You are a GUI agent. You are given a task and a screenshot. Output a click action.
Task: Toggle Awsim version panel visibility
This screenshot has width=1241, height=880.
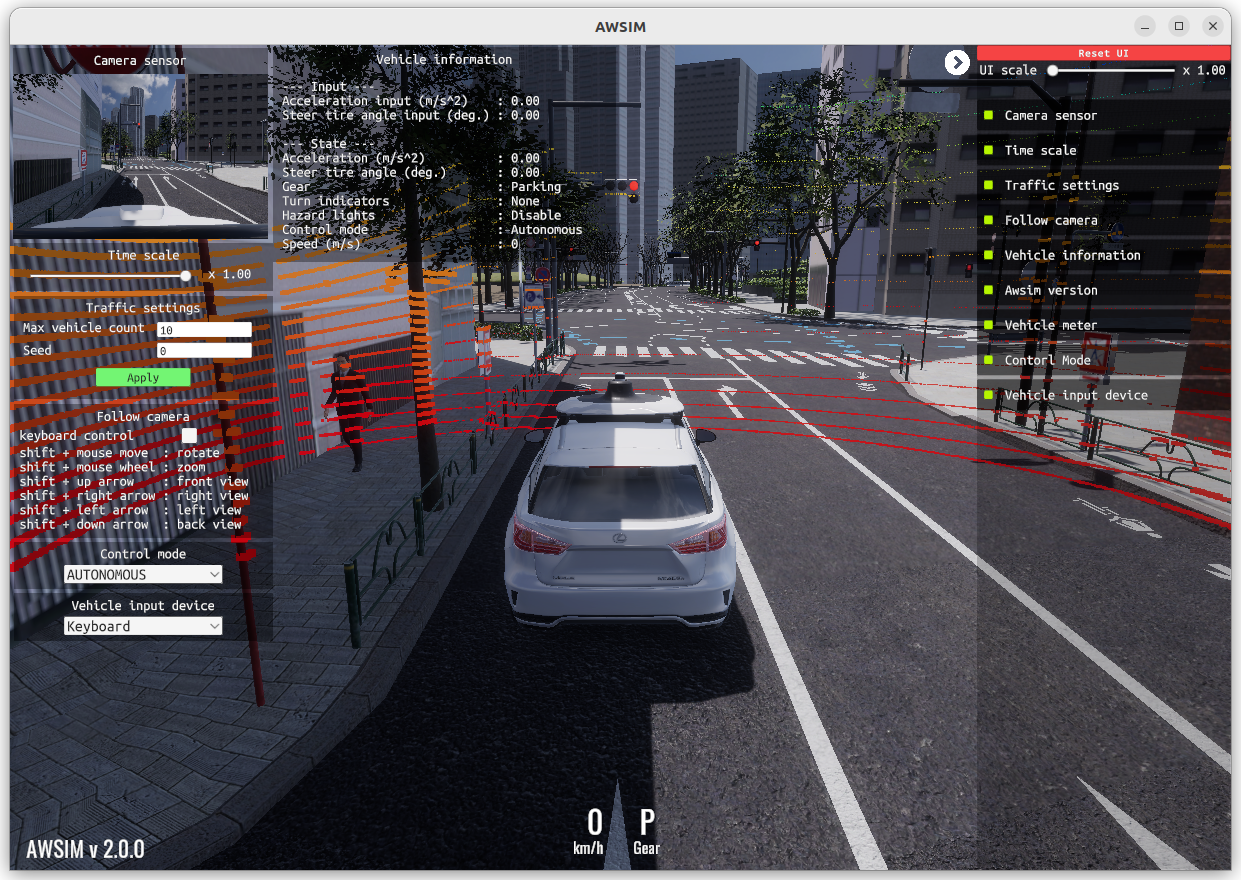click(x=987, y=290)
